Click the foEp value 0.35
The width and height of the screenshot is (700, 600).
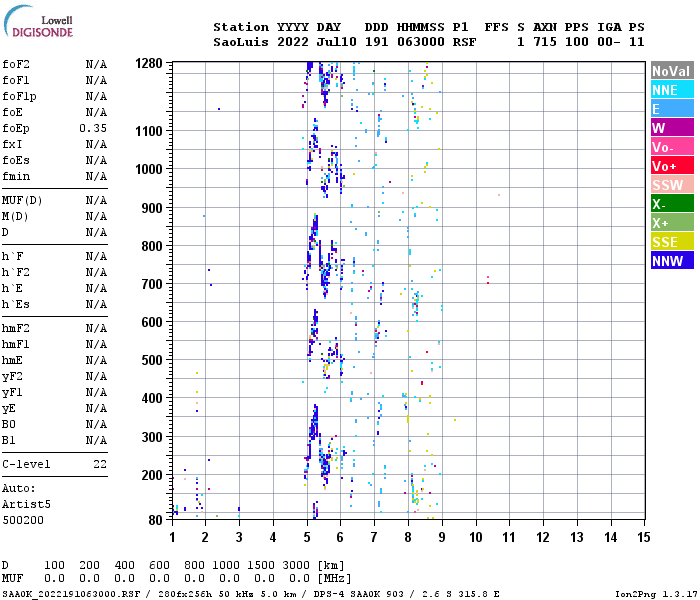(93, 129)
